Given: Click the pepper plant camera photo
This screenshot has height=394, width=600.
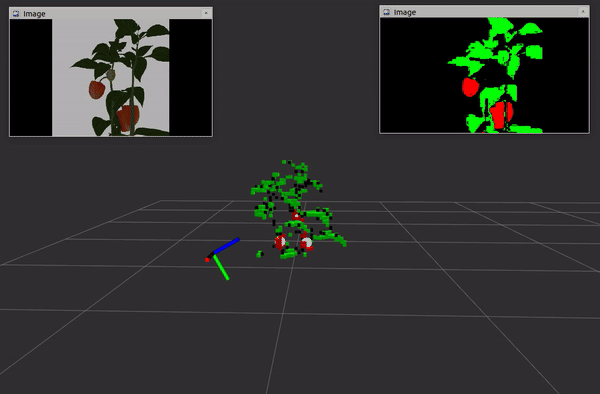Looking at the screenshot, I should pos(111,77).
